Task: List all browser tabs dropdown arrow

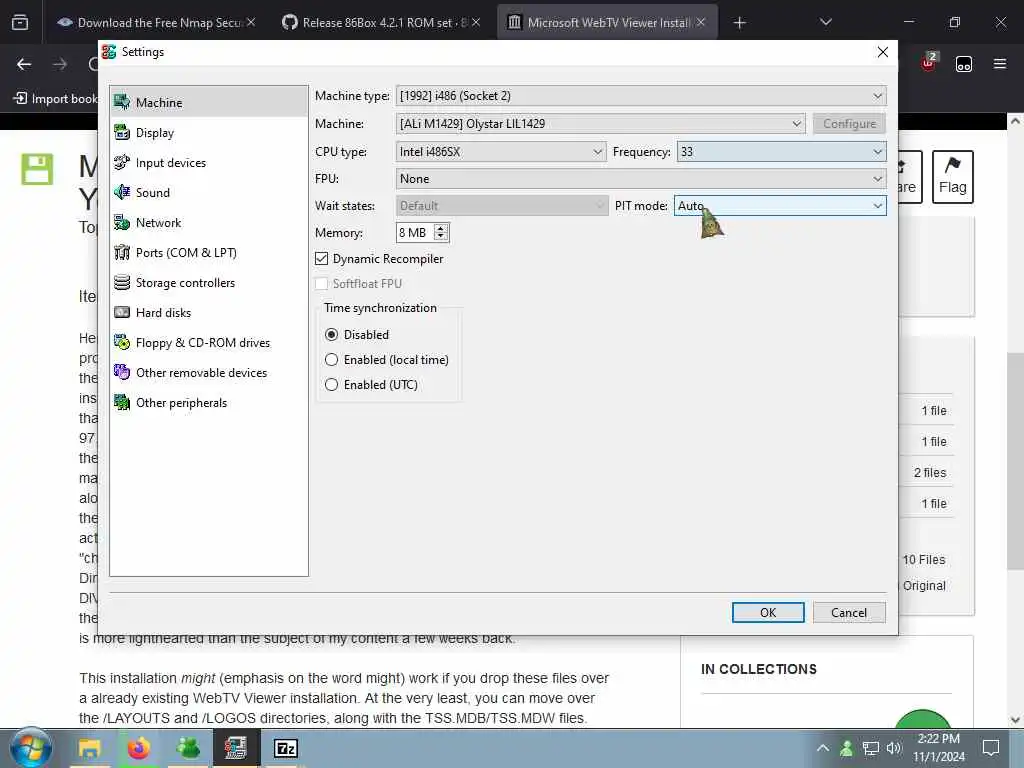Action: [825, 22]
